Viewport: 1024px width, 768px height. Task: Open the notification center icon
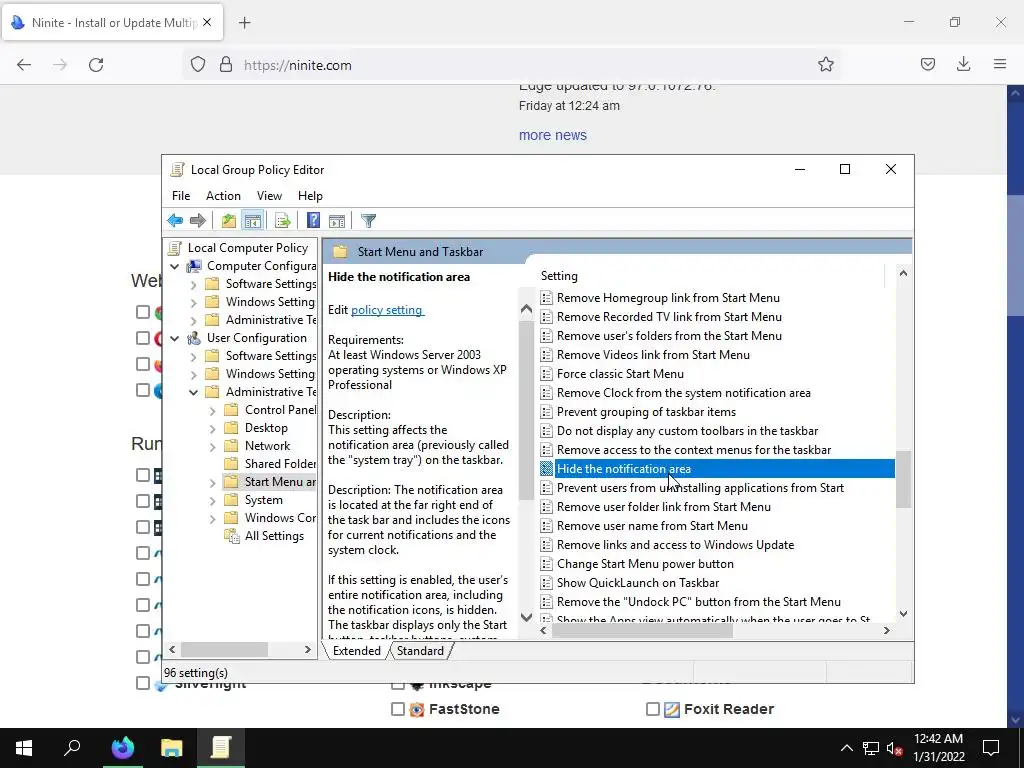pos(991,748)
